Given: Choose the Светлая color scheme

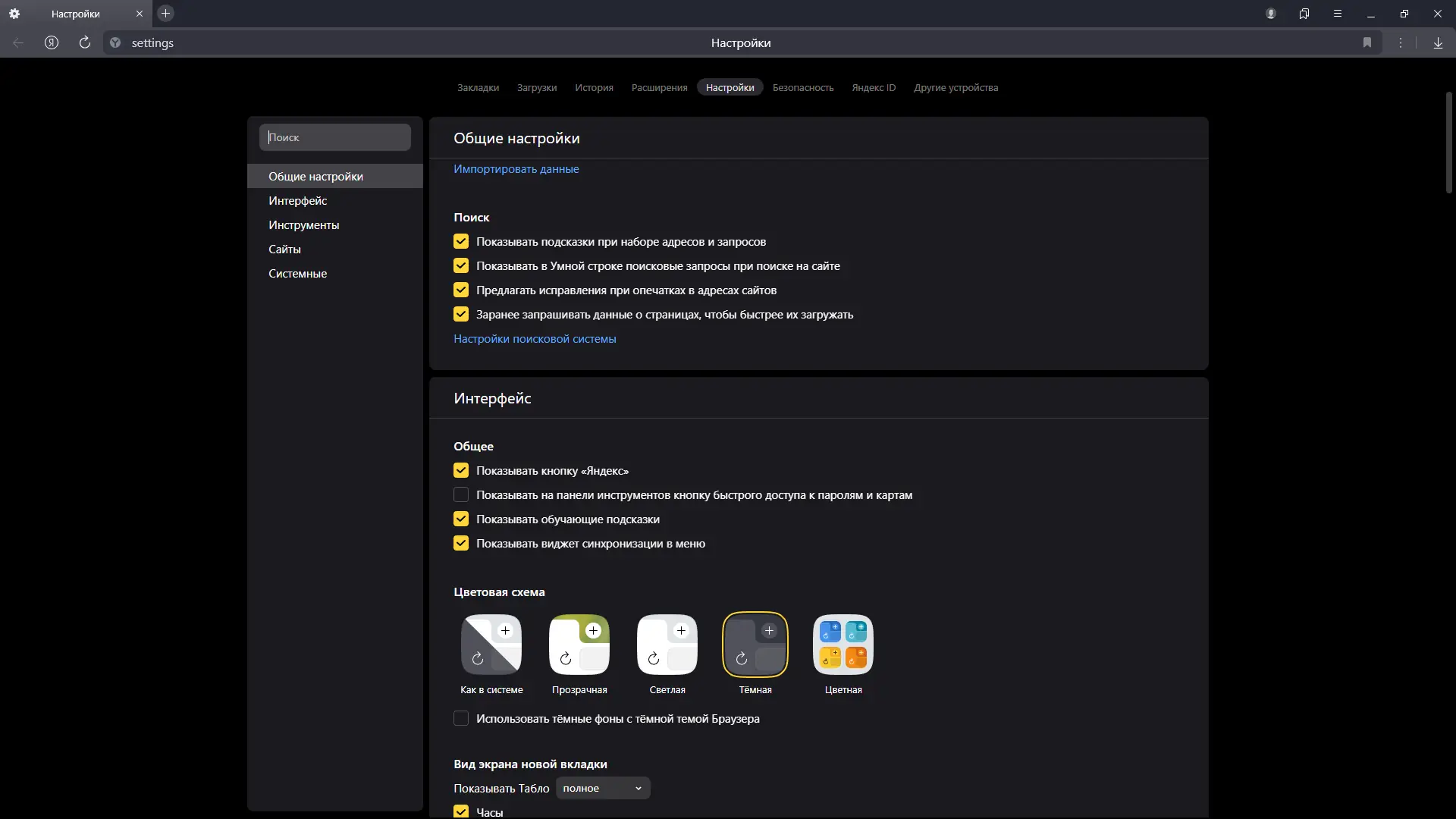Looking at the screenshot, I should point(667,645).
